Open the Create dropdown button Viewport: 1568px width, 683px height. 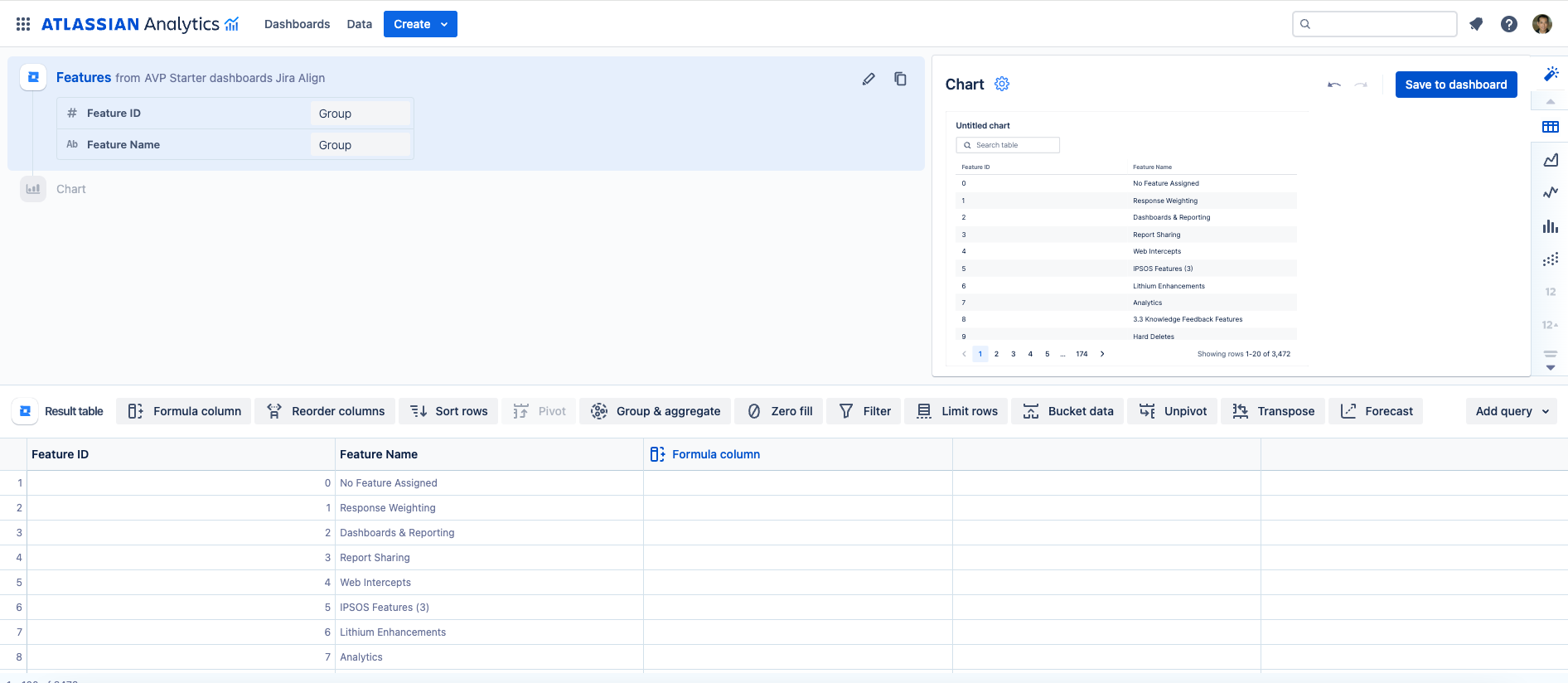point(420,24)
